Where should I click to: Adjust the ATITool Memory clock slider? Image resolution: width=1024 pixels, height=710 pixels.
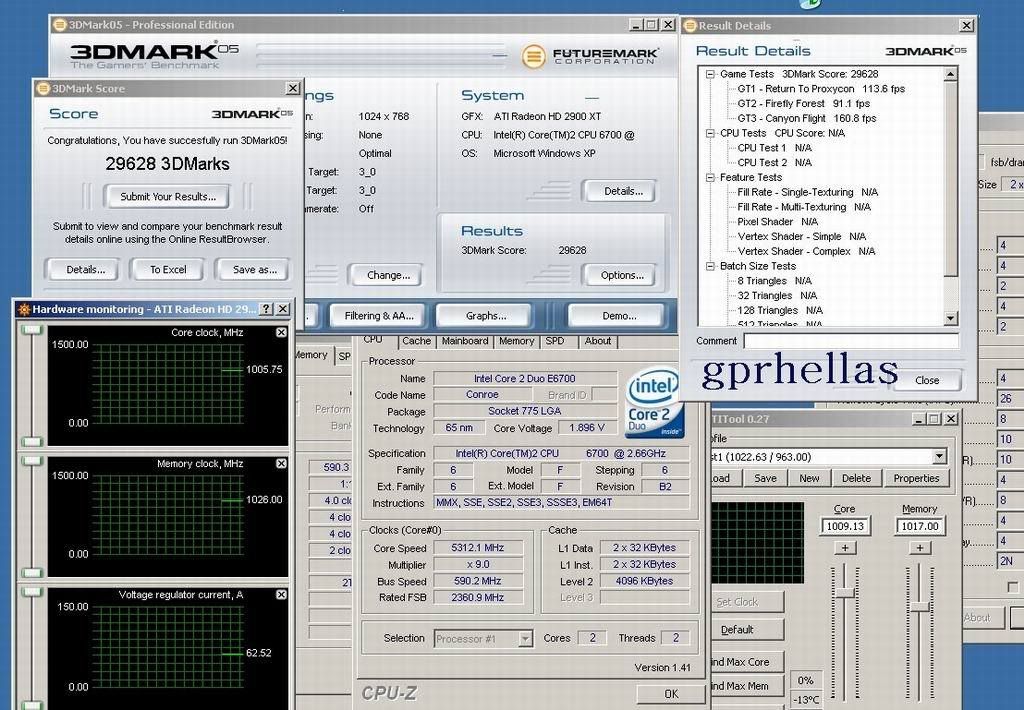920,607
